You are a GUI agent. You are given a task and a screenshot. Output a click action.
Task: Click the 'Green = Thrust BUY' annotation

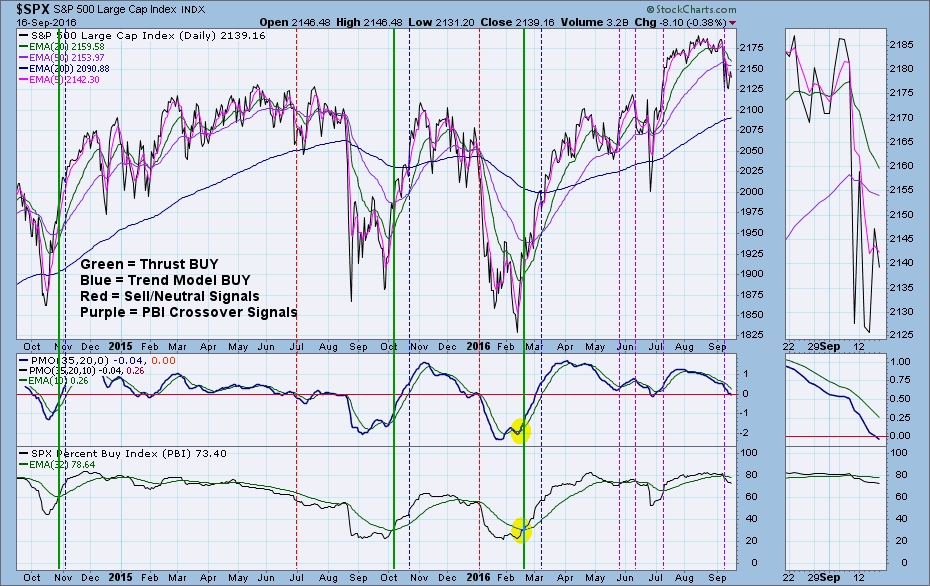tap(149, 265)
